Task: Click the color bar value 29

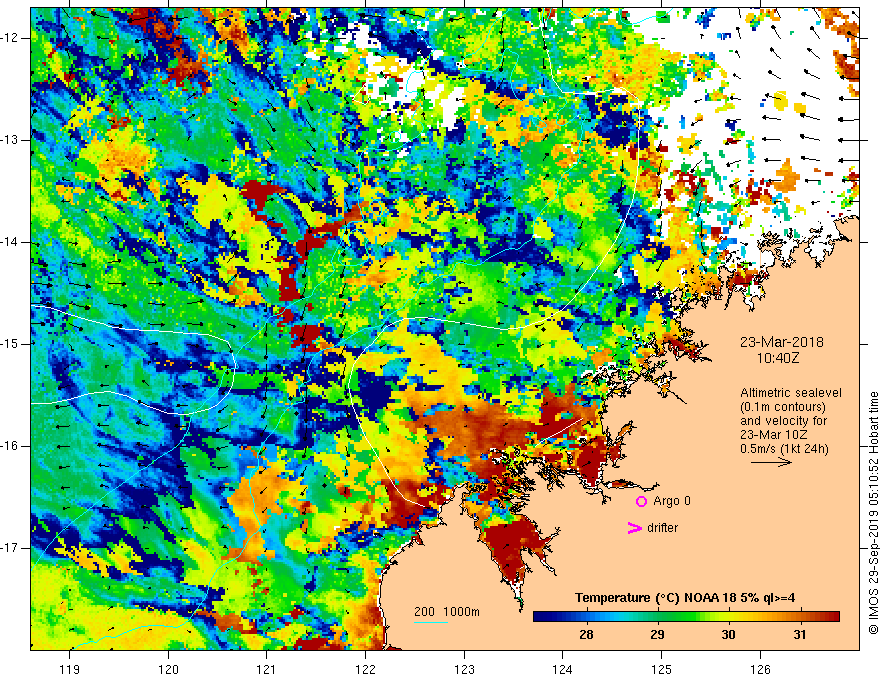Action: 657,635
